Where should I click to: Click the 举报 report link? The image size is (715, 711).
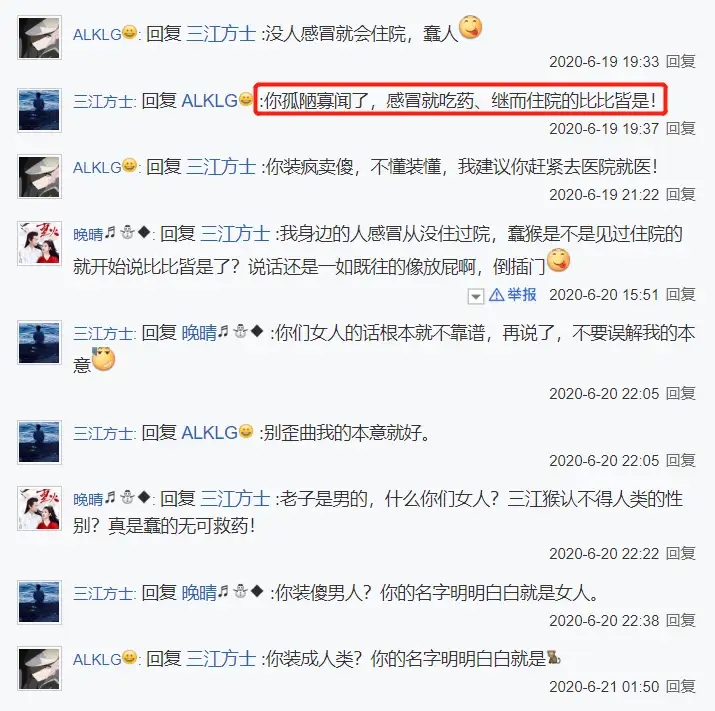tap(522, 295)
